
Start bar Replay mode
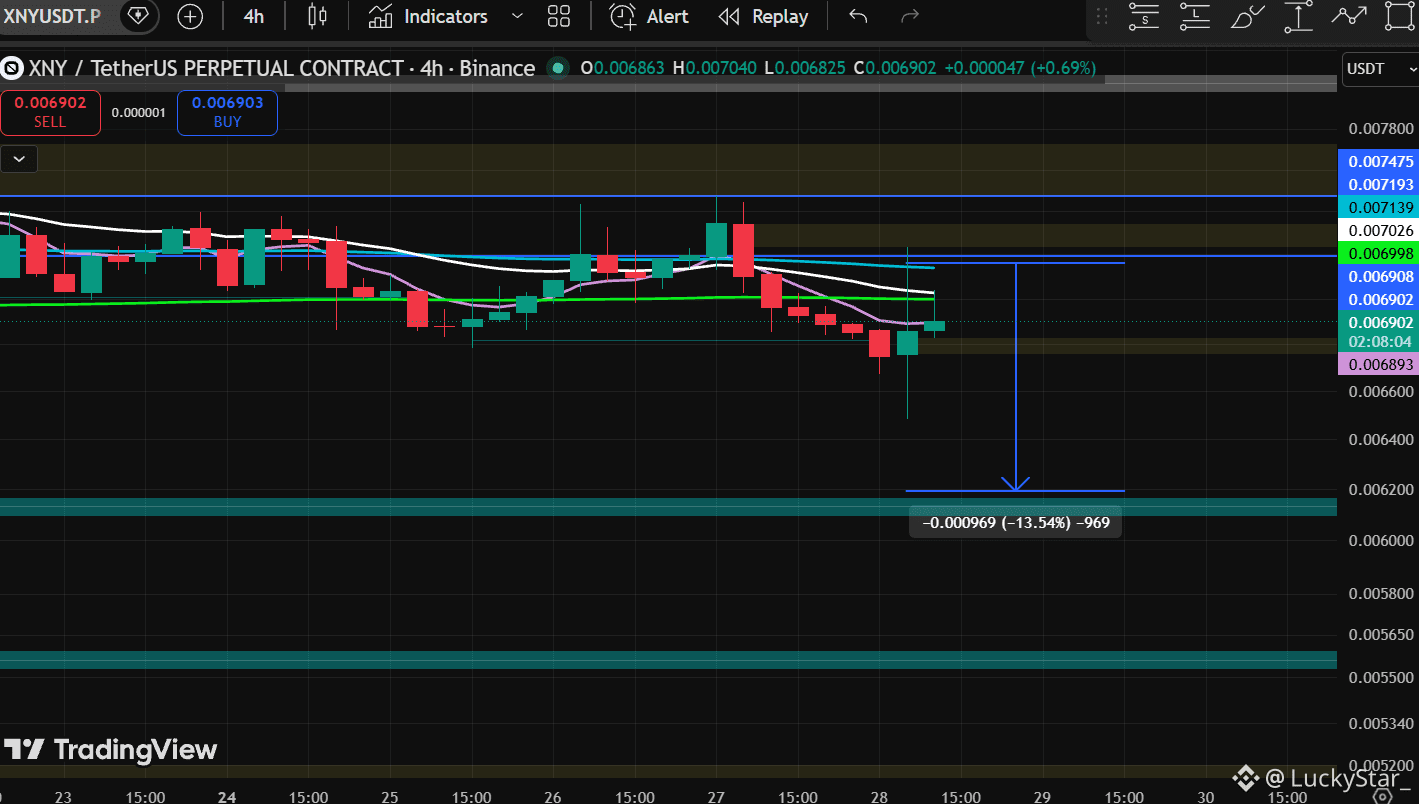pyautogui.click(x=764, y=16)
